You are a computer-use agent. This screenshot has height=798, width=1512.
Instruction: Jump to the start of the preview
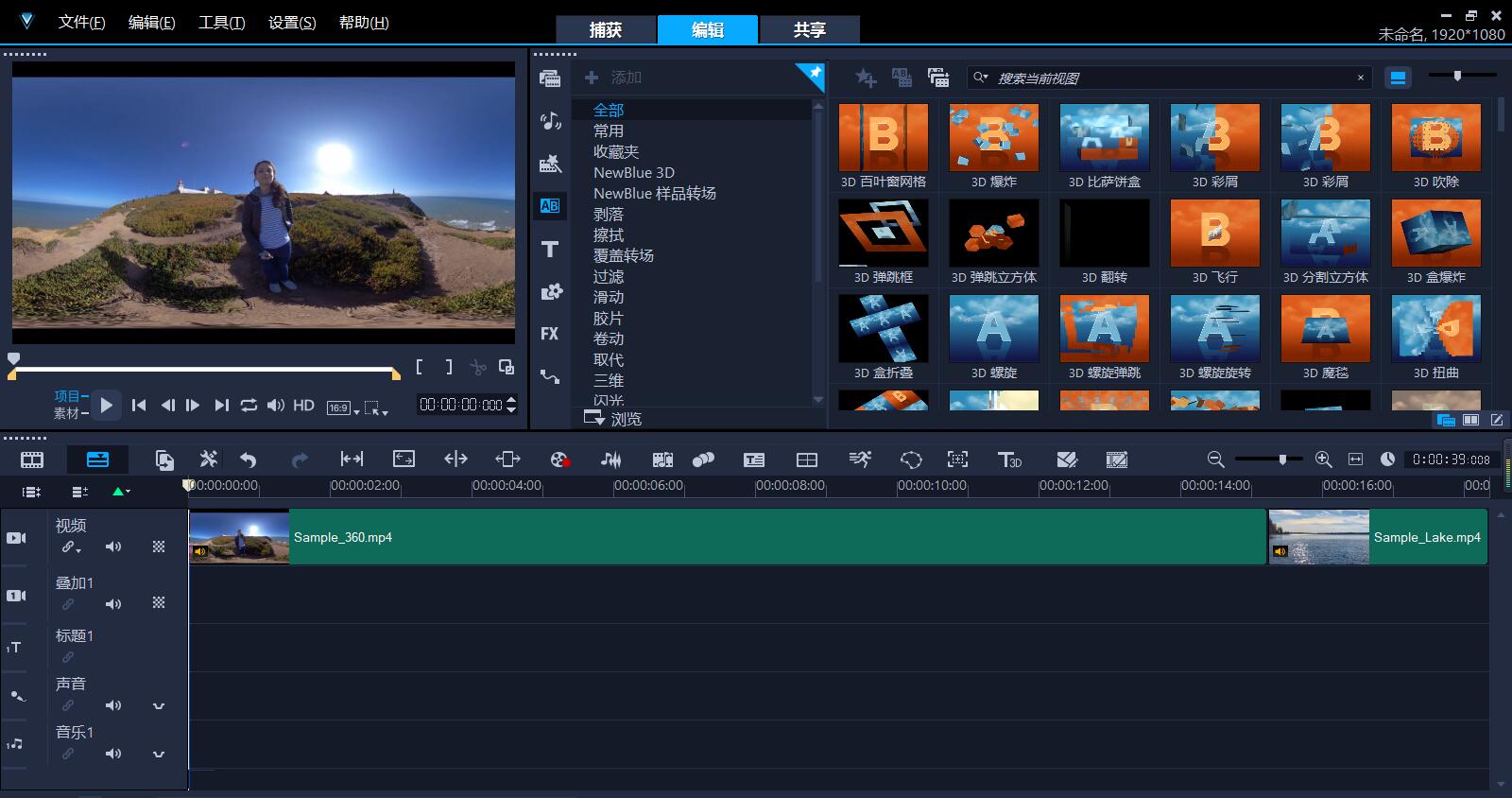point(139,406)
